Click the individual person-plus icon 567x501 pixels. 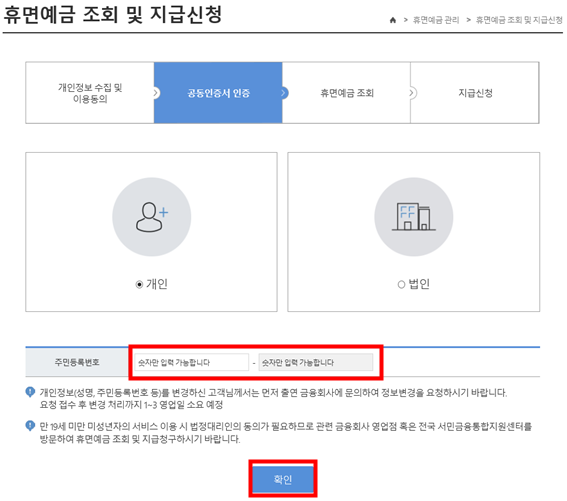[152, 217]
